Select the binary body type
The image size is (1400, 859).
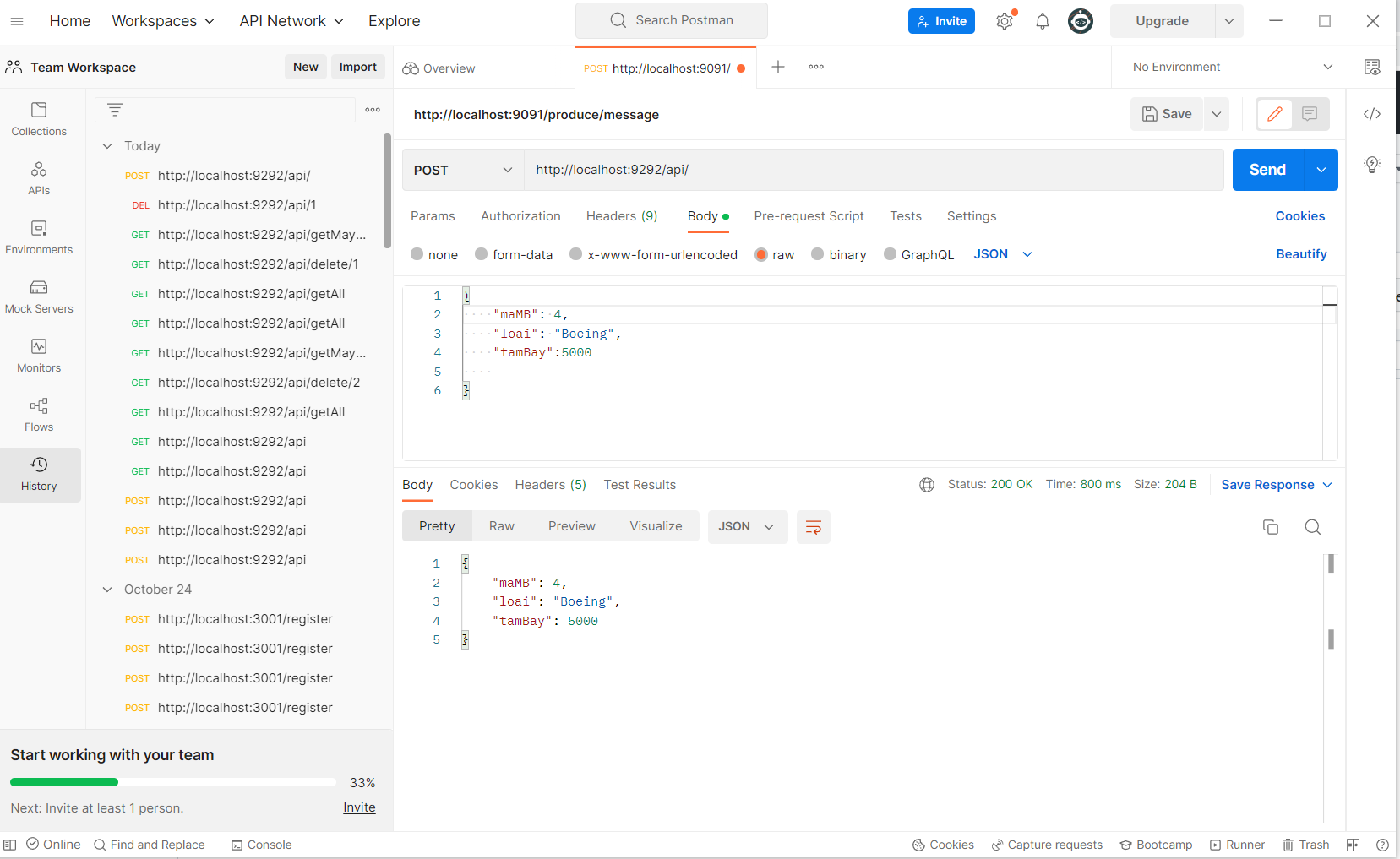pyautogui.click(x=818, y=254)
